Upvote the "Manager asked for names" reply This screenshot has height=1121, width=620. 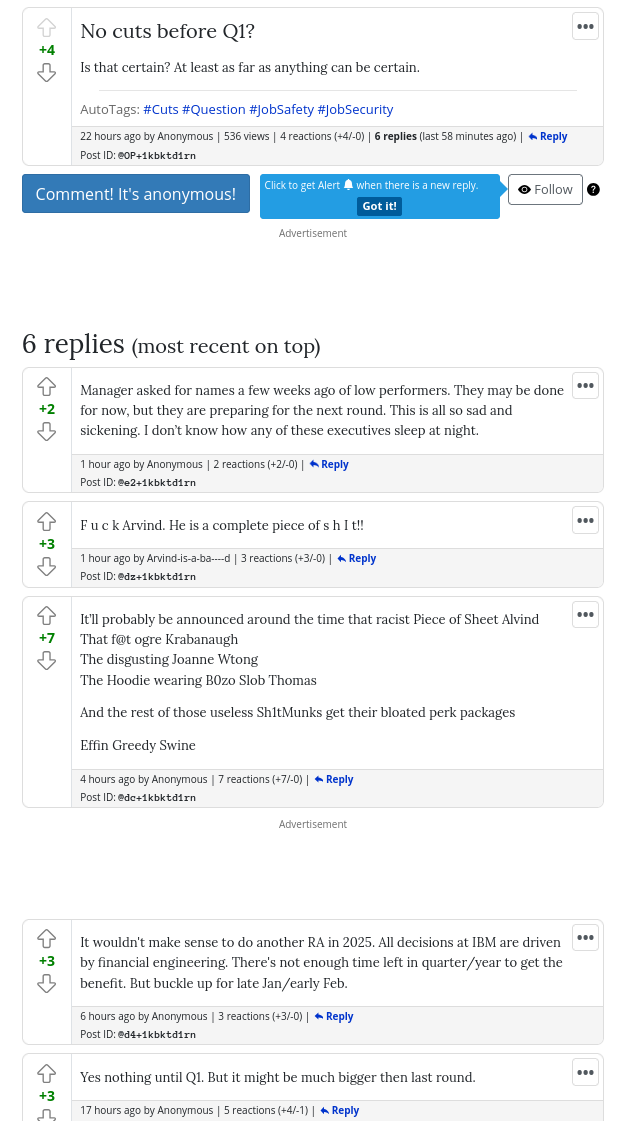(46, 387)
